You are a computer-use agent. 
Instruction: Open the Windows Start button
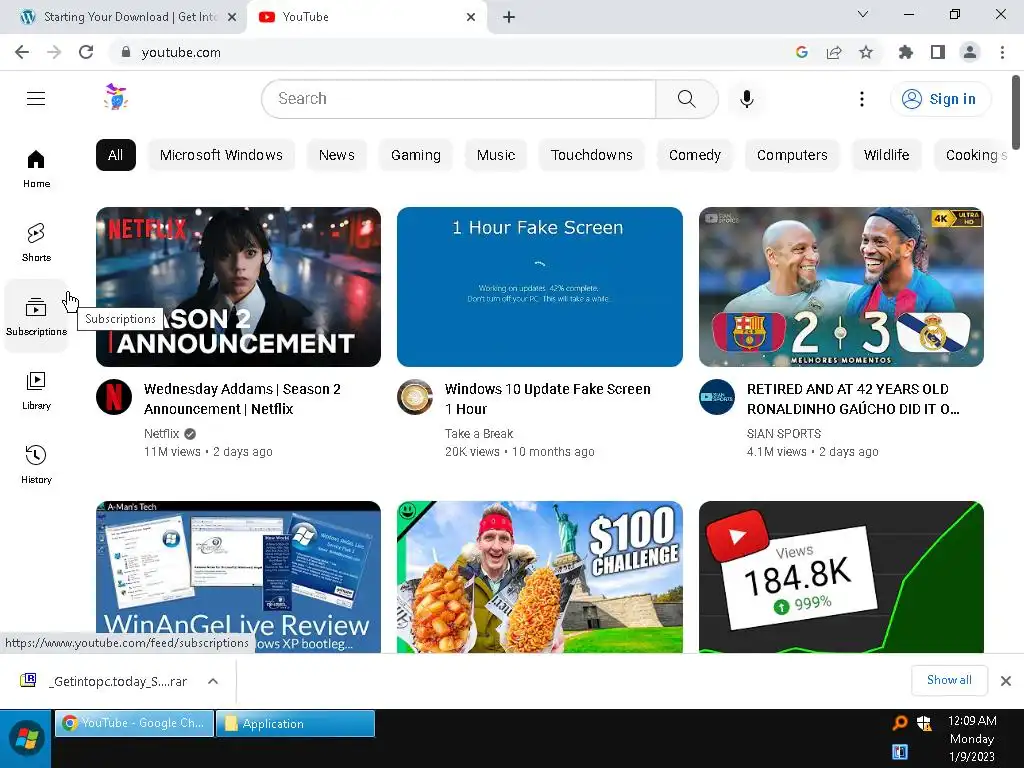click(x=26, y=739)
